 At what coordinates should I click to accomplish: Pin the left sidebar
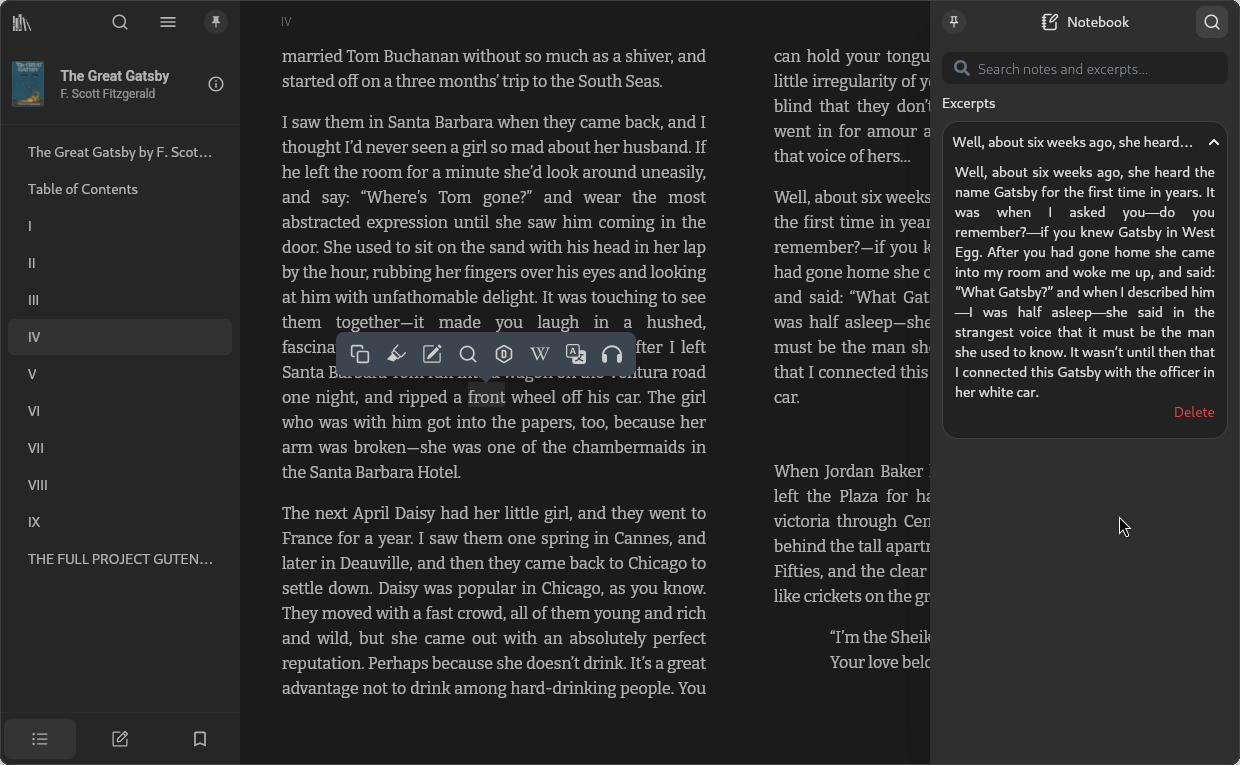(216, 21)
